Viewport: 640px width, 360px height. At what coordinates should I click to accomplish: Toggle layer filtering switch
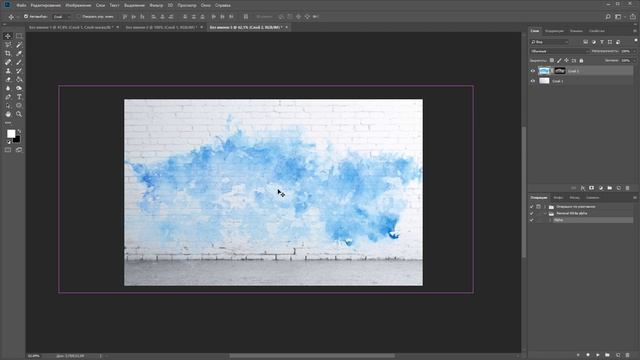click(636, 40)
